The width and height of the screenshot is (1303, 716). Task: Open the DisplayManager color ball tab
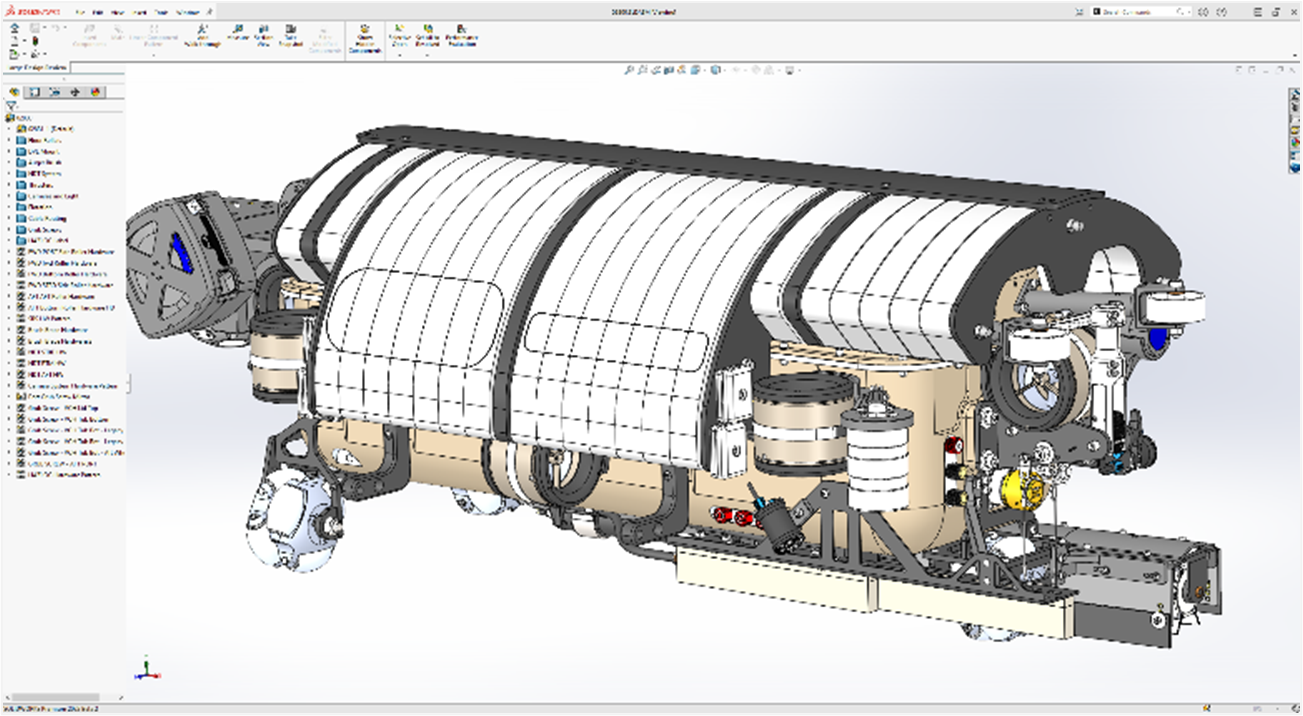pos(96,91)
